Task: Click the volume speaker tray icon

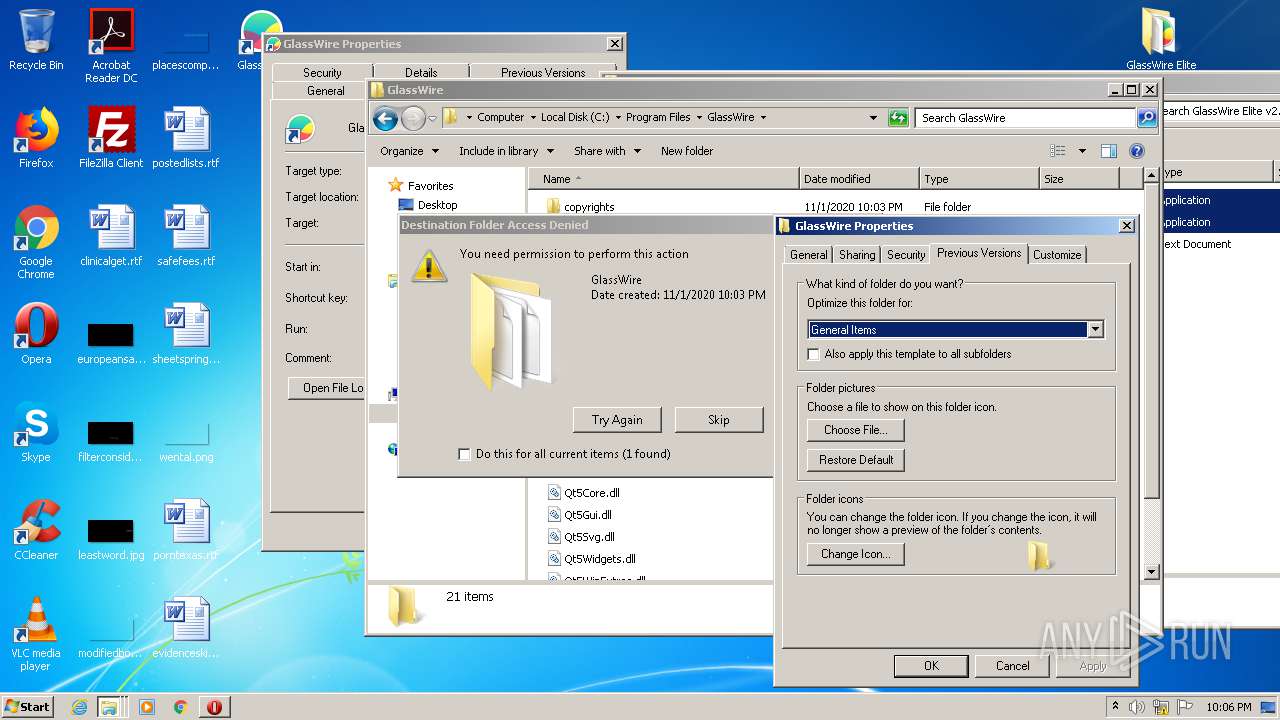Action: [x=1136, y=707]
